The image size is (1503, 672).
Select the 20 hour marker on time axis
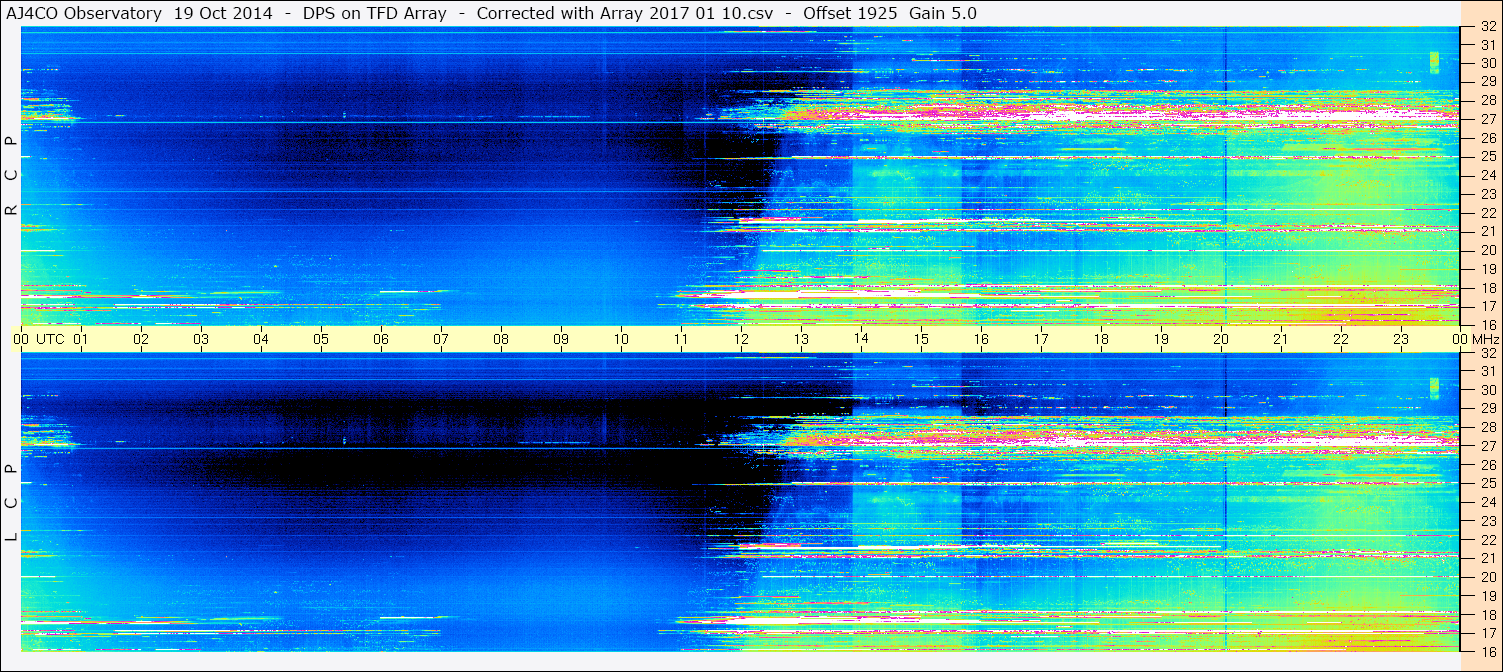tap(1221, 339)
